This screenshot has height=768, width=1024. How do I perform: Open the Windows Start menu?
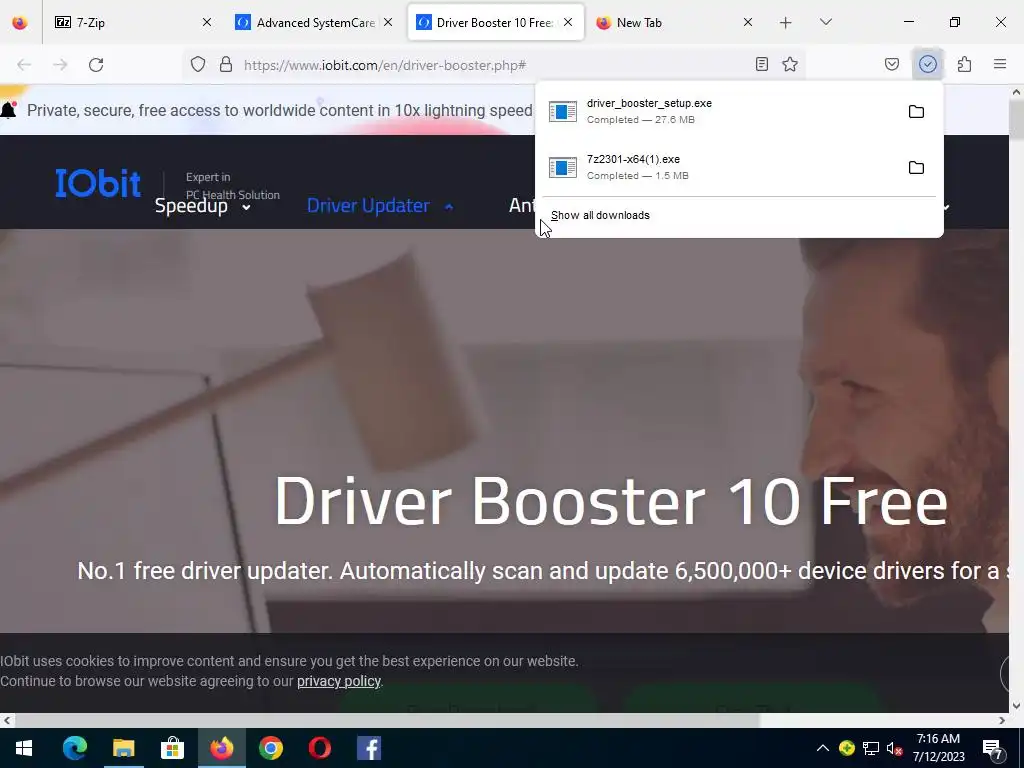(x=24, y=748)
